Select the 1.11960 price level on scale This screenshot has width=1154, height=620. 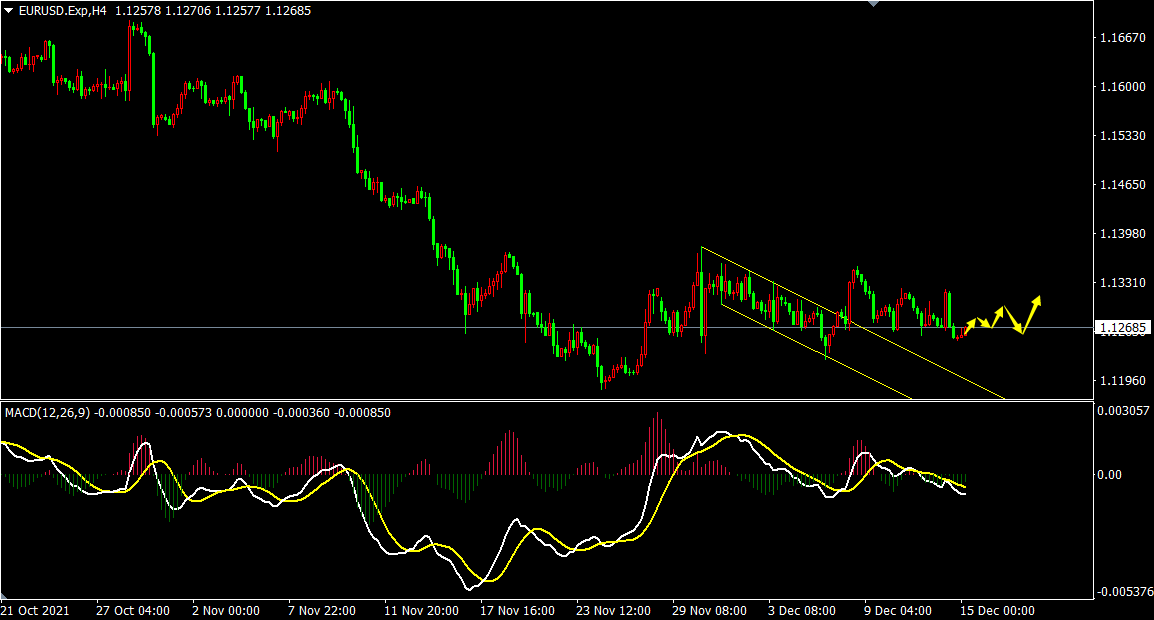(1121, 381)
